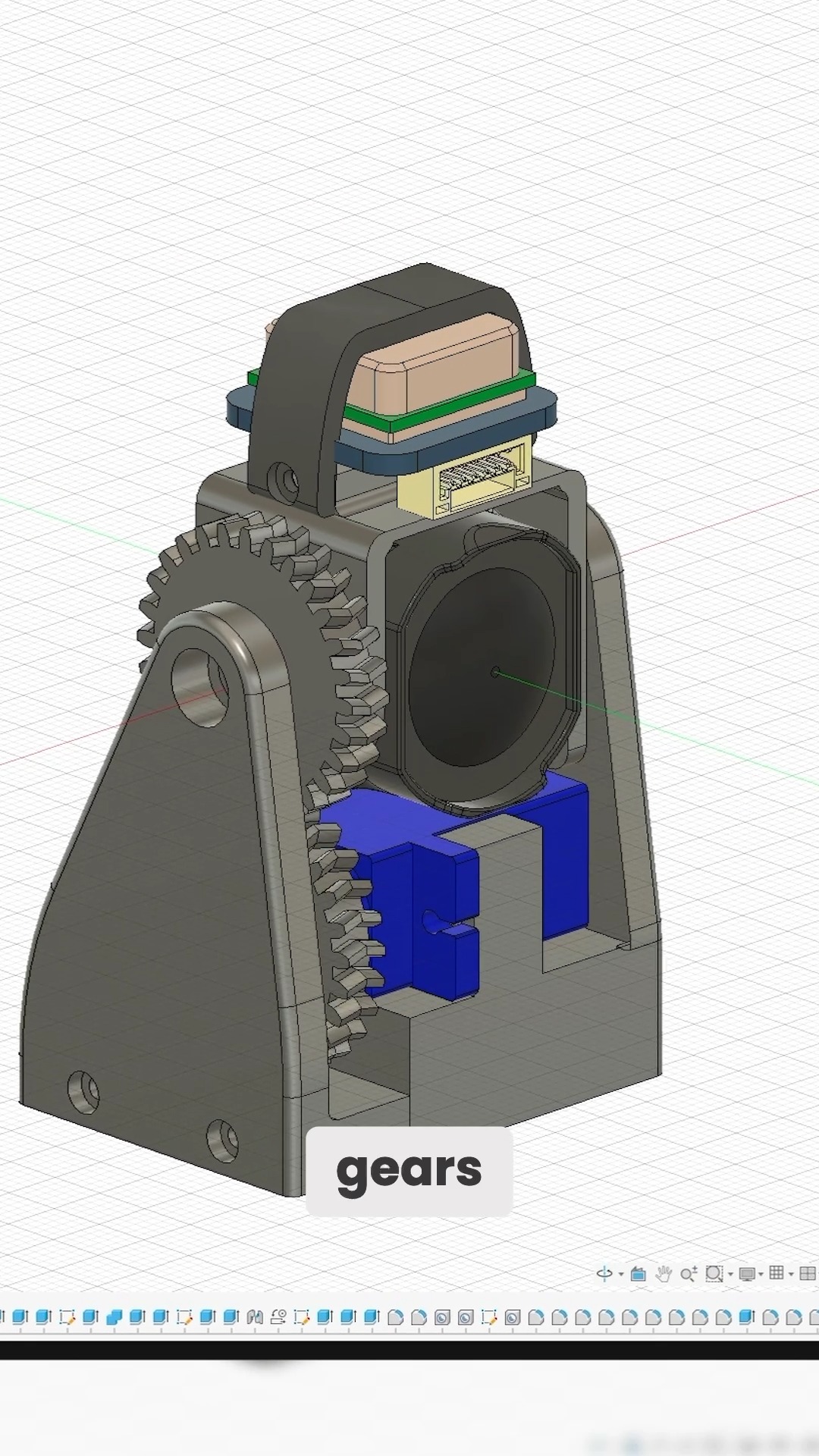The width and height of the screenshot is (819, 1456).
Task: Activate the Pan hand tool
Action: coord(664,1274)
